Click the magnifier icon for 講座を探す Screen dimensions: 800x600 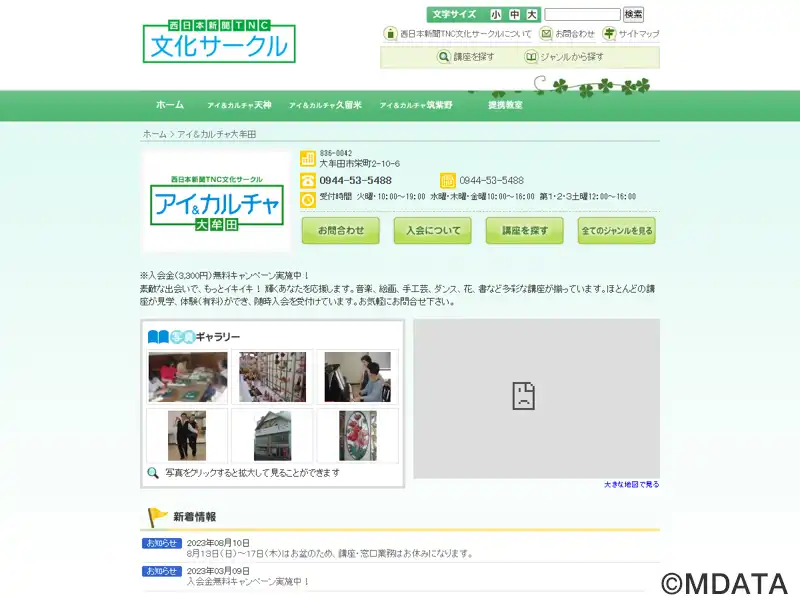click(444, 57)
